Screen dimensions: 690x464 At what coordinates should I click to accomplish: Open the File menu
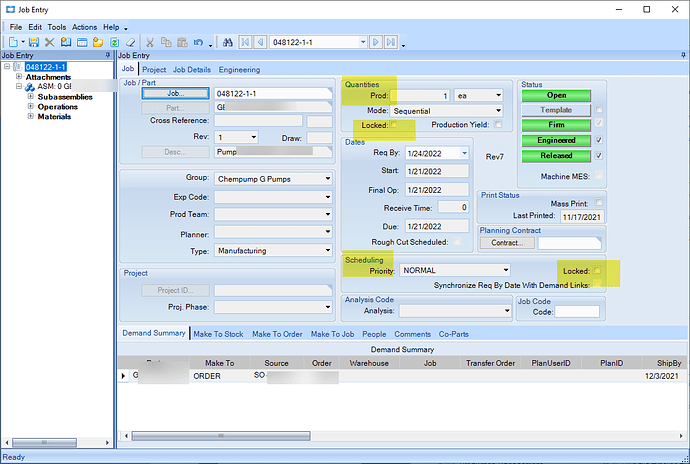click(15, 27)
